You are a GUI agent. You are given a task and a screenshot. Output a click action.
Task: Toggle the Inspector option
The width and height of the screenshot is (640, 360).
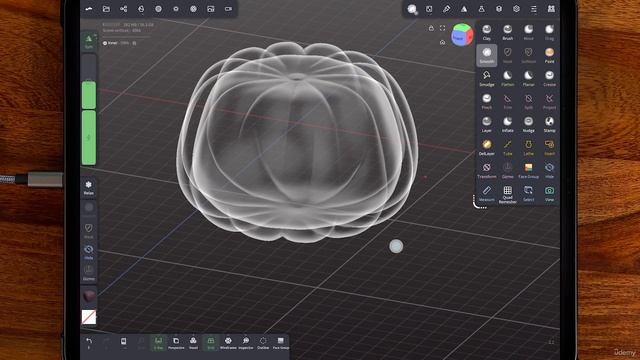pyautogui.click(x=246, y=343)
